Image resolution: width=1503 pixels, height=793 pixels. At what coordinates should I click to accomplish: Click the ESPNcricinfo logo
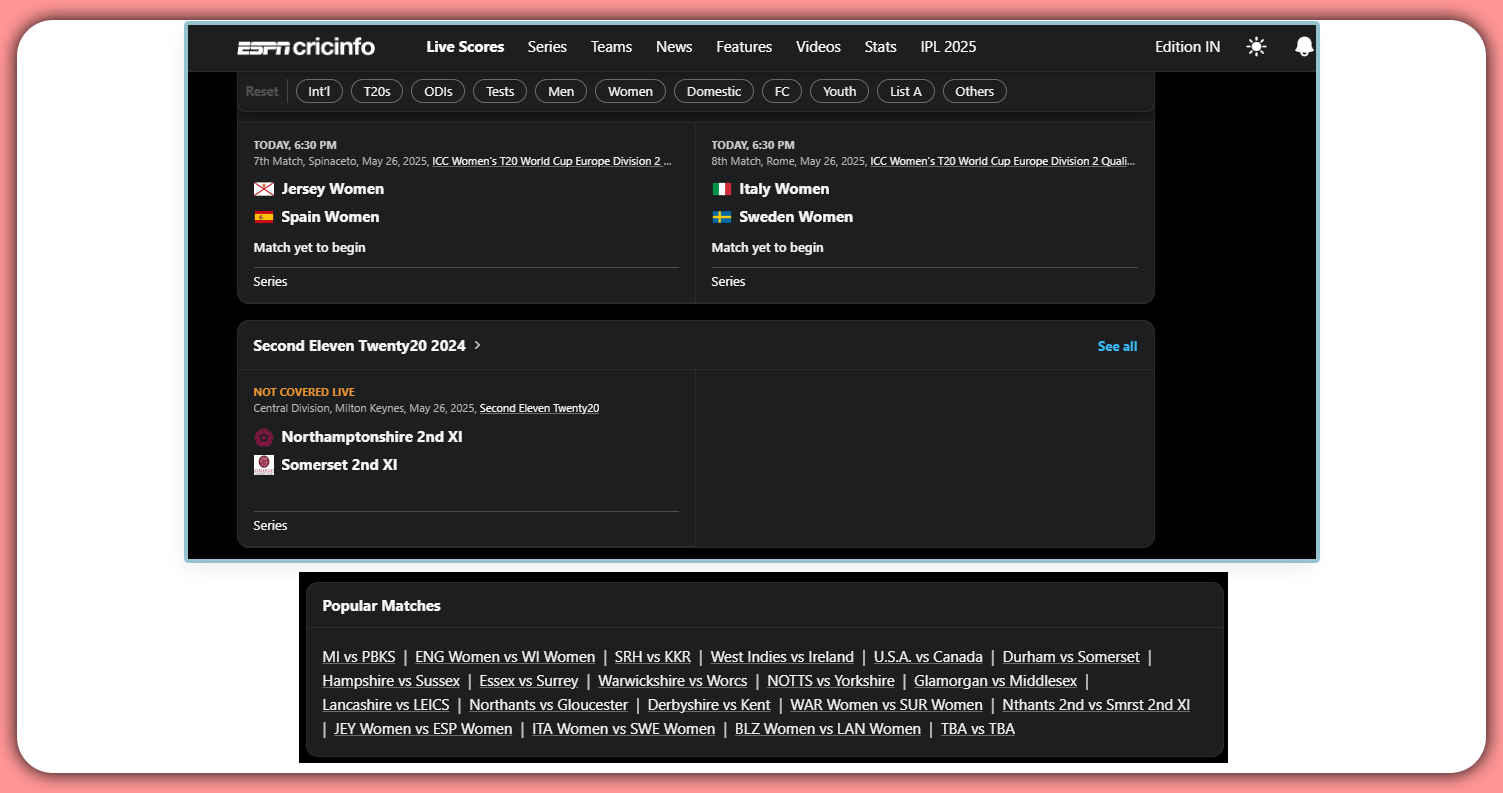(x=305, y=47)
